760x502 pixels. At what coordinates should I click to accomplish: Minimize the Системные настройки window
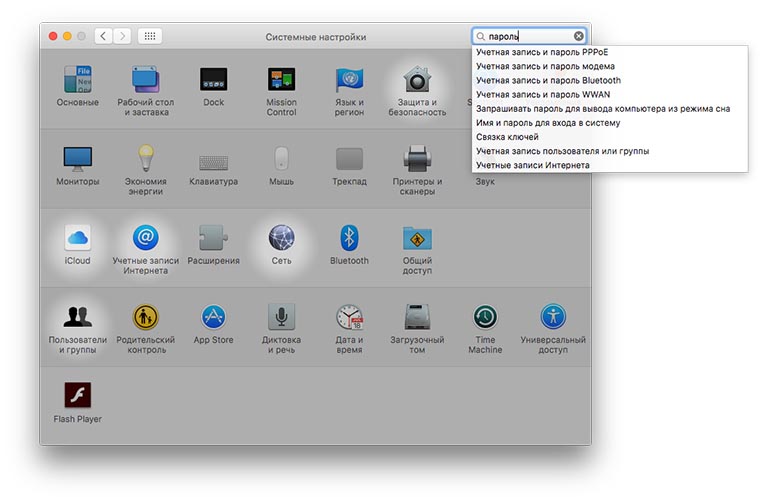(67, 36)
